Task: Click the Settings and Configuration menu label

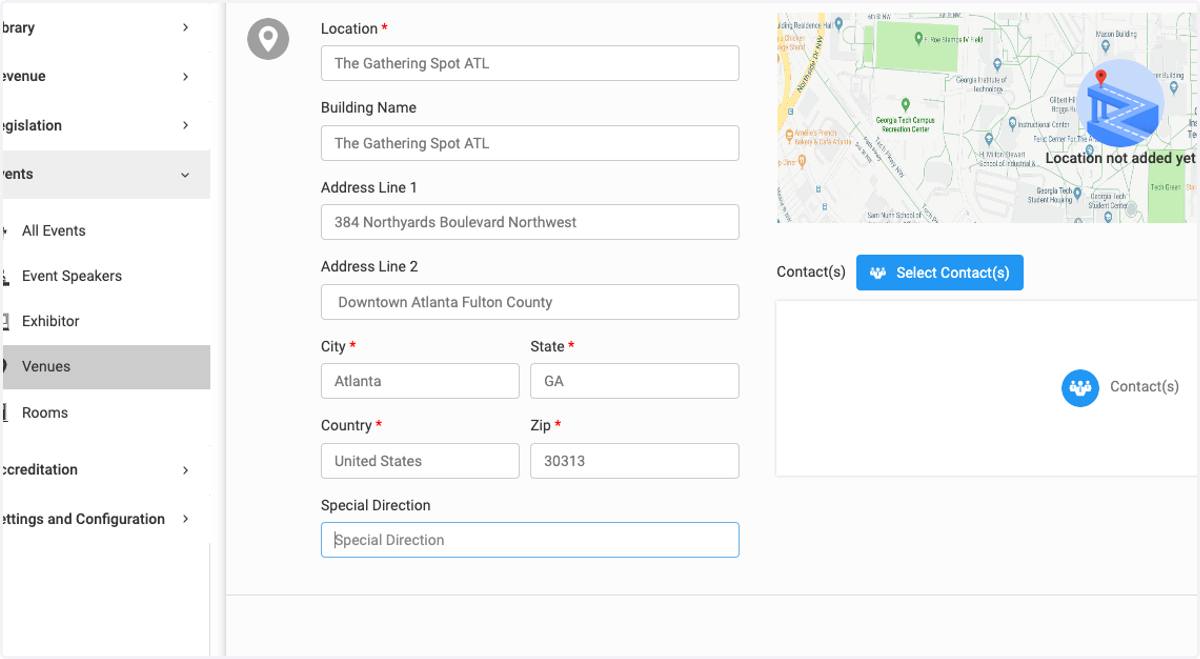Action: pos(83,519)
